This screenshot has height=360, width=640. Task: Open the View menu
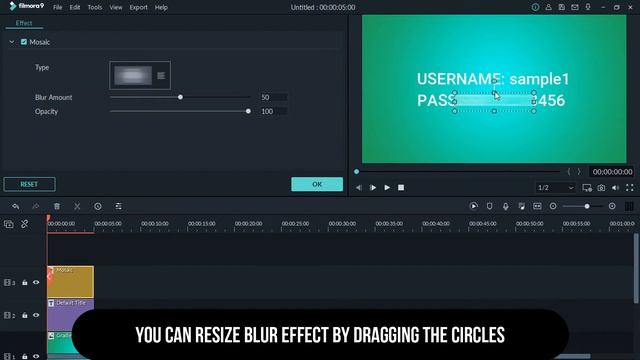[116, 7]
